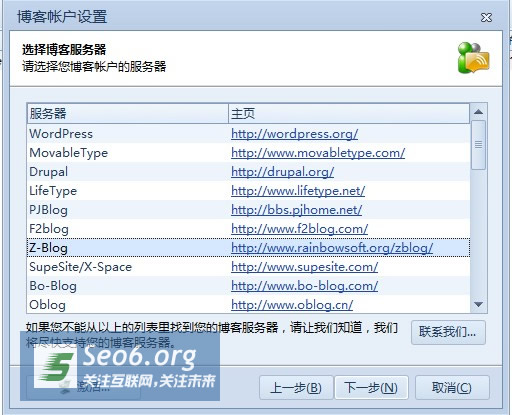512x415 pixels.
Task: Click the 取消(C) button
Action: point(452,388)
